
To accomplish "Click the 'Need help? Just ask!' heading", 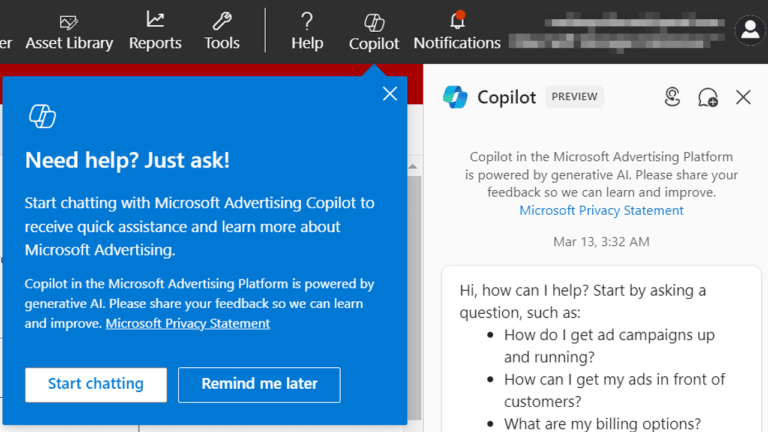I will [127, 160].
